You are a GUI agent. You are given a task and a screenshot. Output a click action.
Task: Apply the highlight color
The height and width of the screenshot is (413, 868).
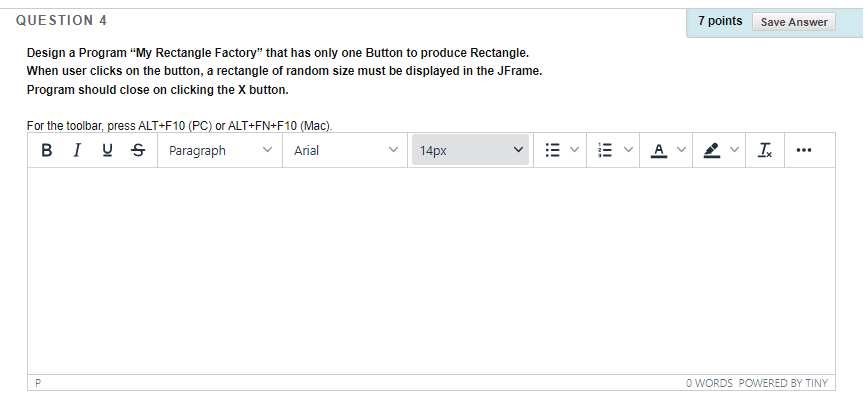[x=712, y=150]
